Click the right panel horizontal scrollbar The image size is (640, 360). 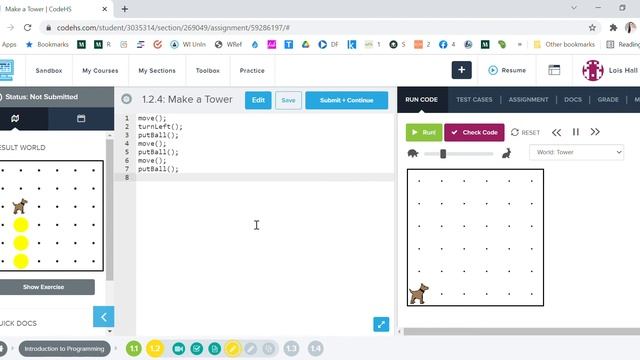522,332
